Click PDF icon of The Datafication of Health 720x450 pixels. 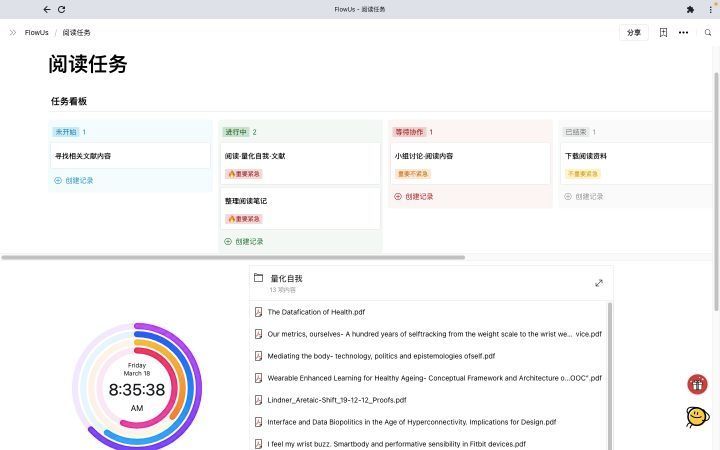259,312
